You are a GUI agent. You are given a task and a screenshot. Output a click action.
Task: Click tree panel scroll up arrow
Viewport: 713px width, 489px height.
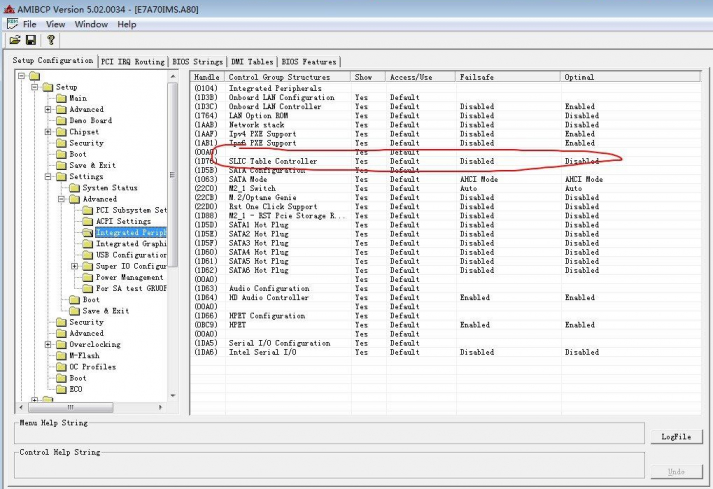pos(173,76)
